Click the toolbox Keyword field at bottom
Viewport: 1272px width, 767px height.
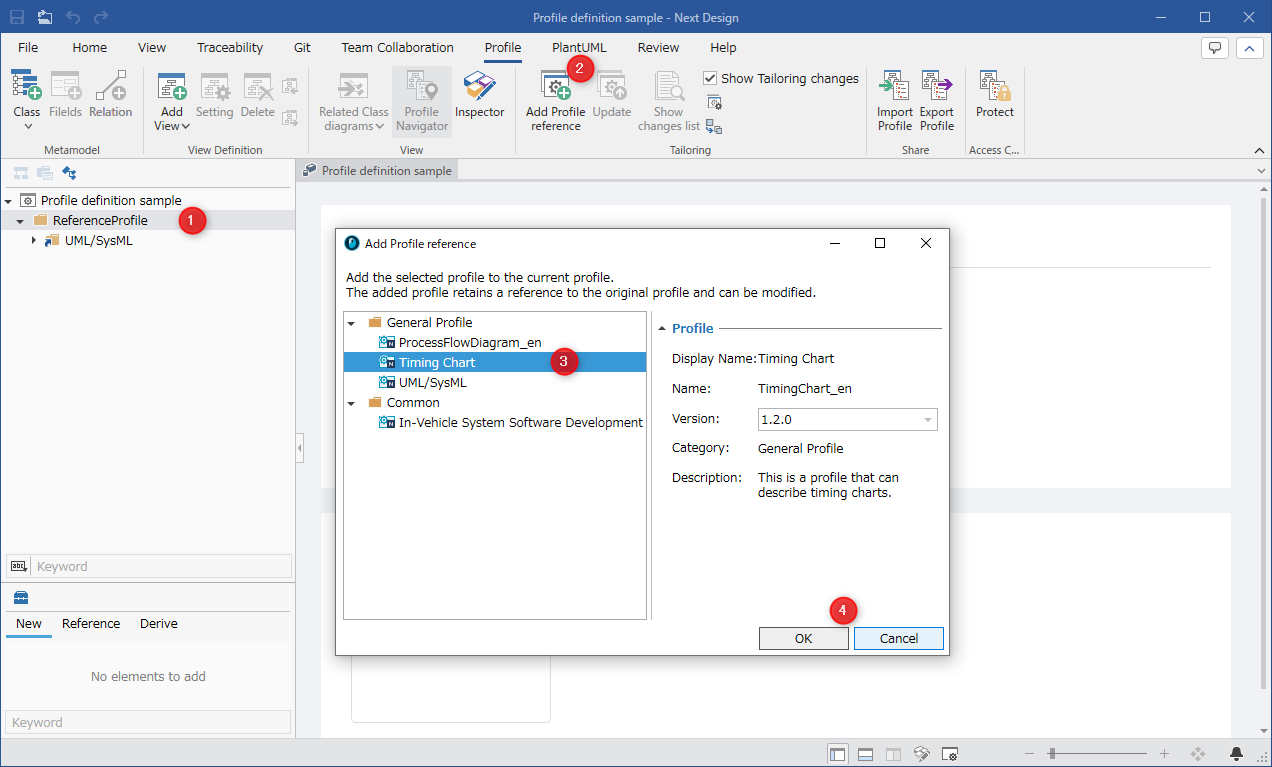coord(148,722)
